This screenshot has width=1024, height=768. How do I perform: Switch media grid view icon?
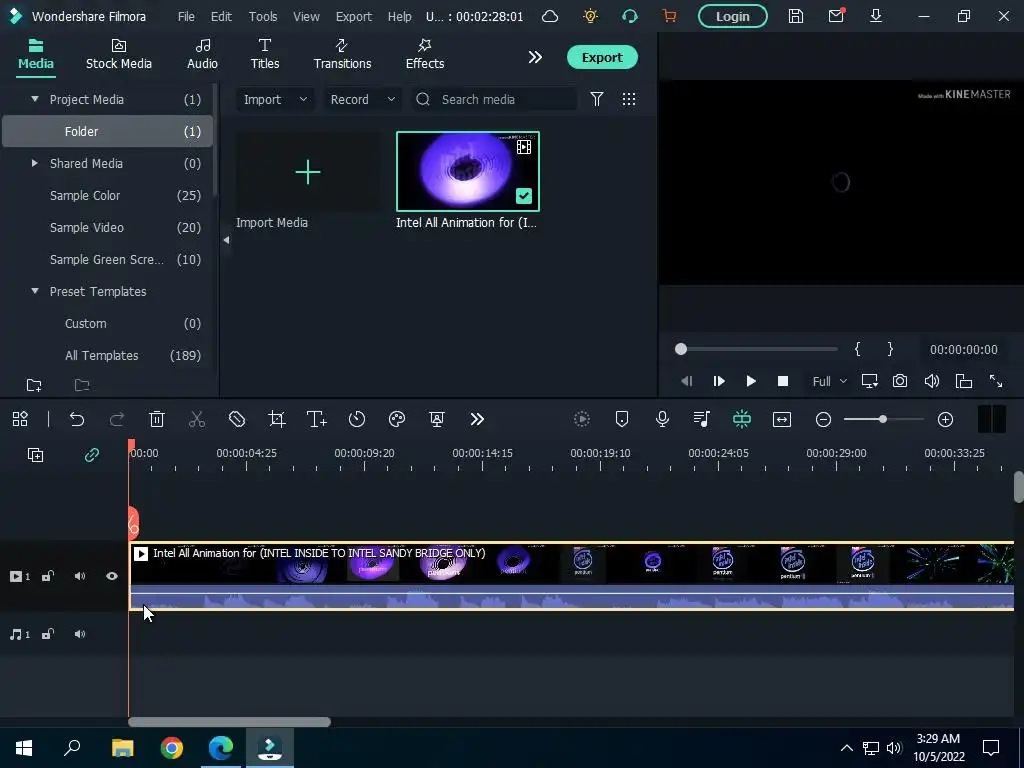point(629,99)
